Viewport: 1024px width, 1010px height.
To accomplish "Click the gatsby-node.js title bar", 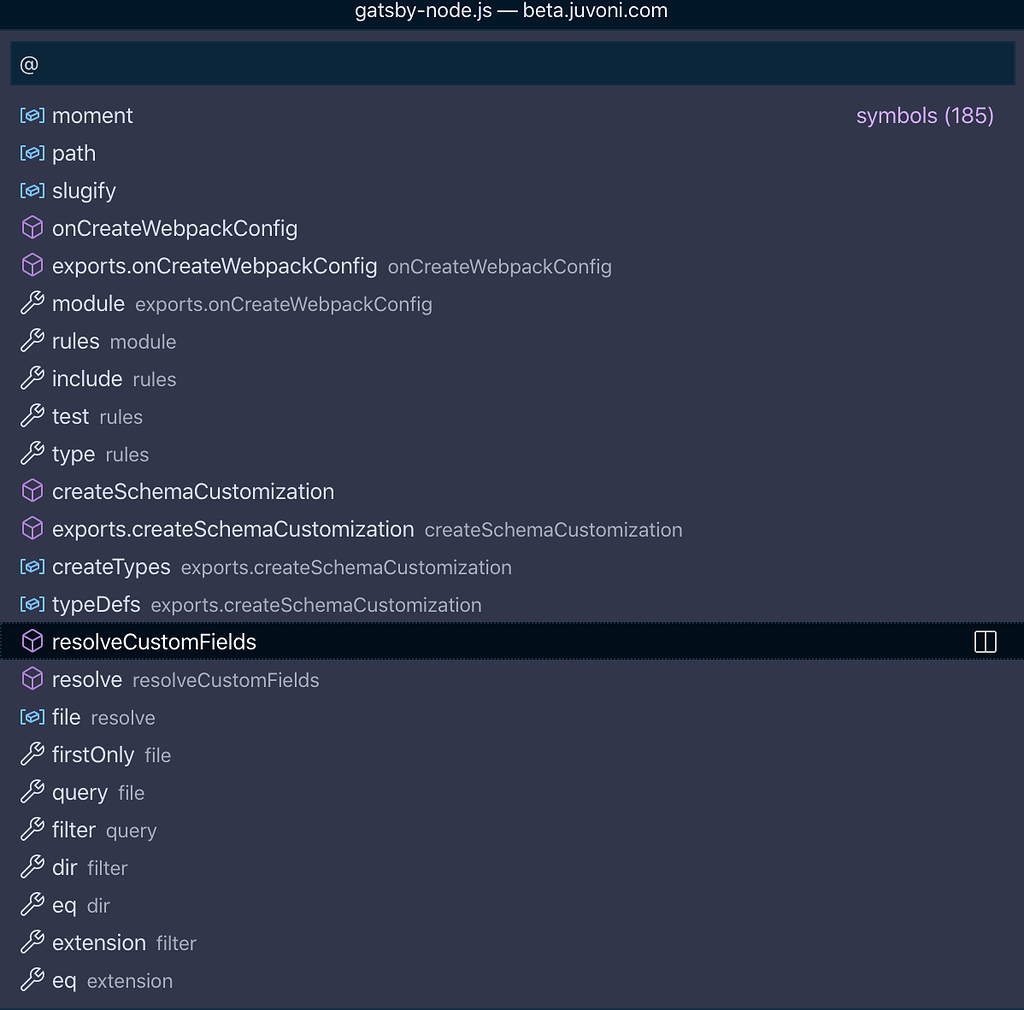I will [x=512, y=12].
